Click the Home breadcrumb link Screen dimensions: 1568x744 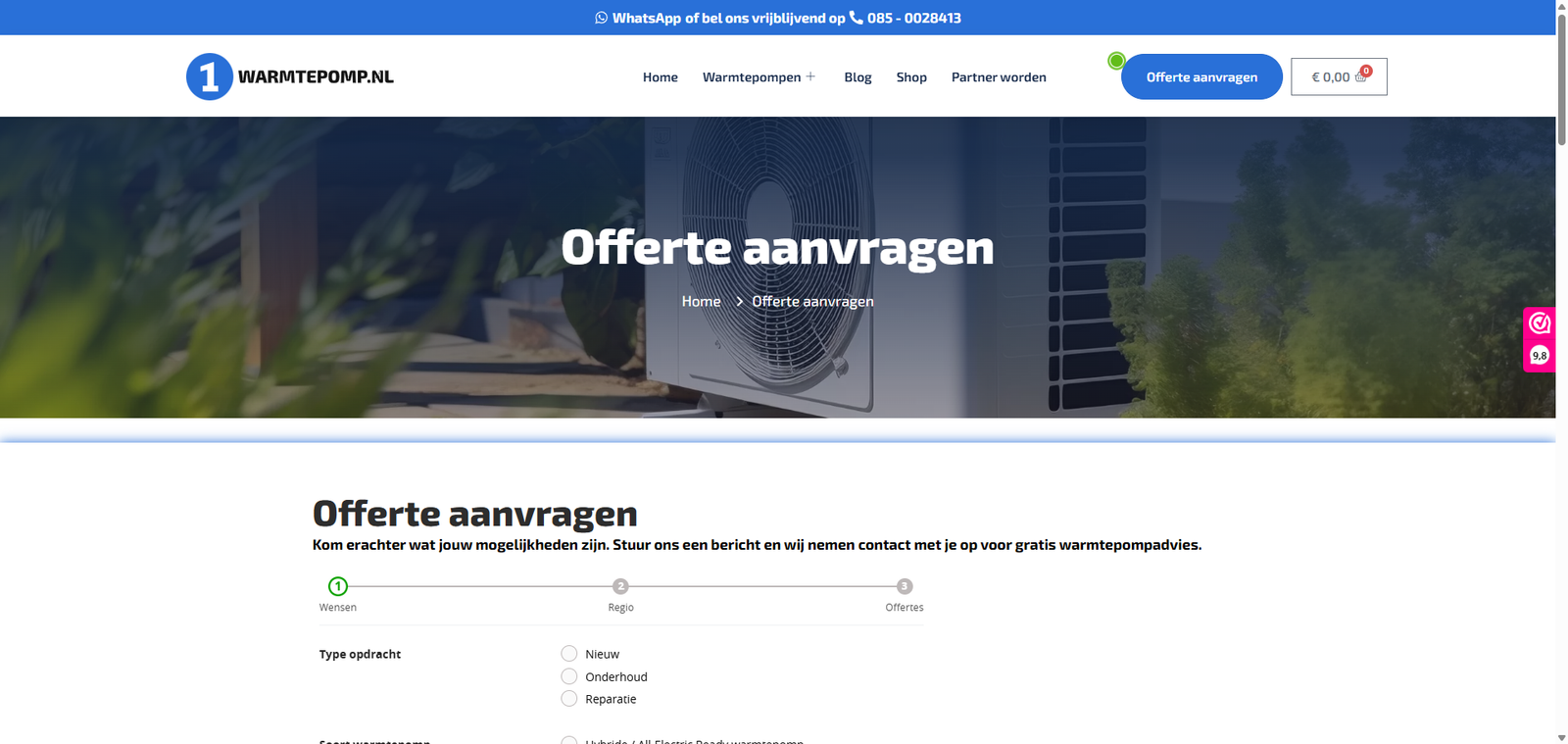click(x=701, y=302)
